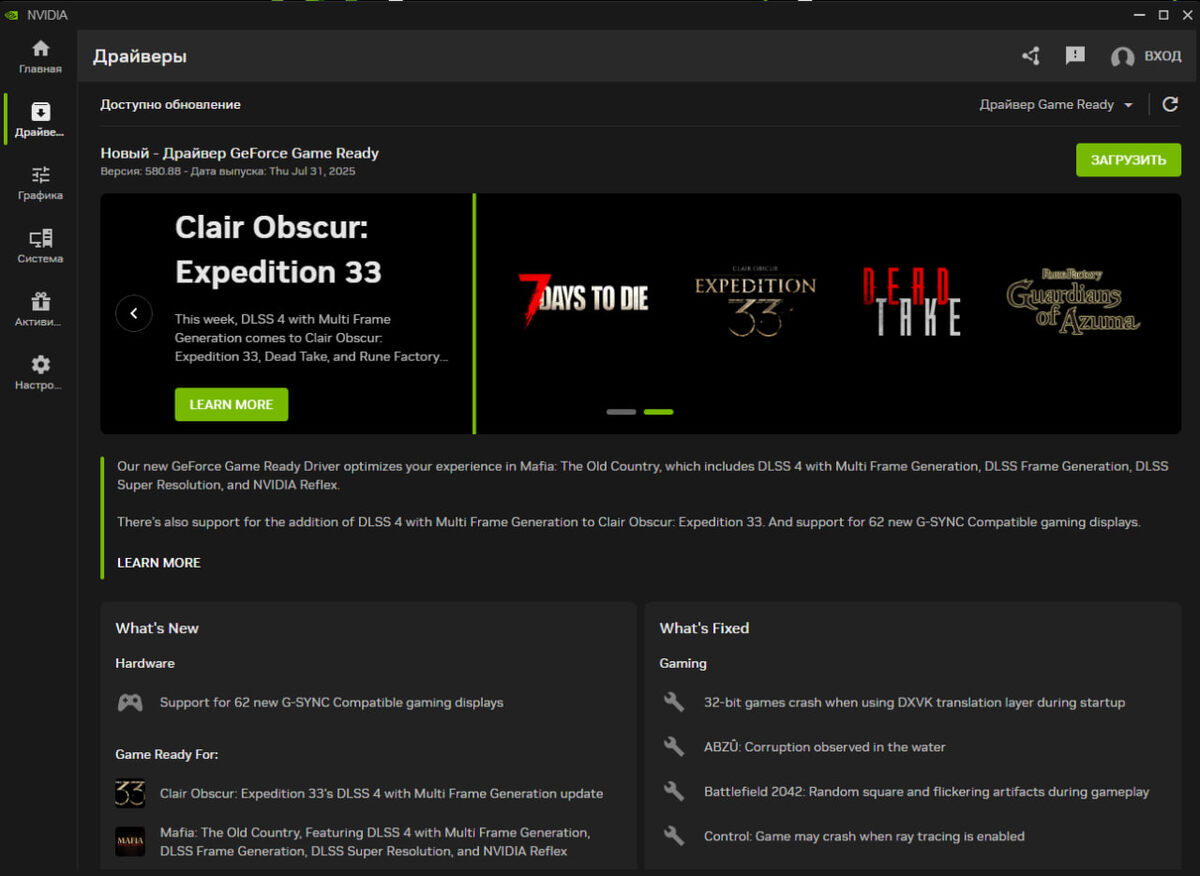Click wrench icon next to 32-bit games fix
Viewport: 1200px width, 876px height.
tap(674, 702)
